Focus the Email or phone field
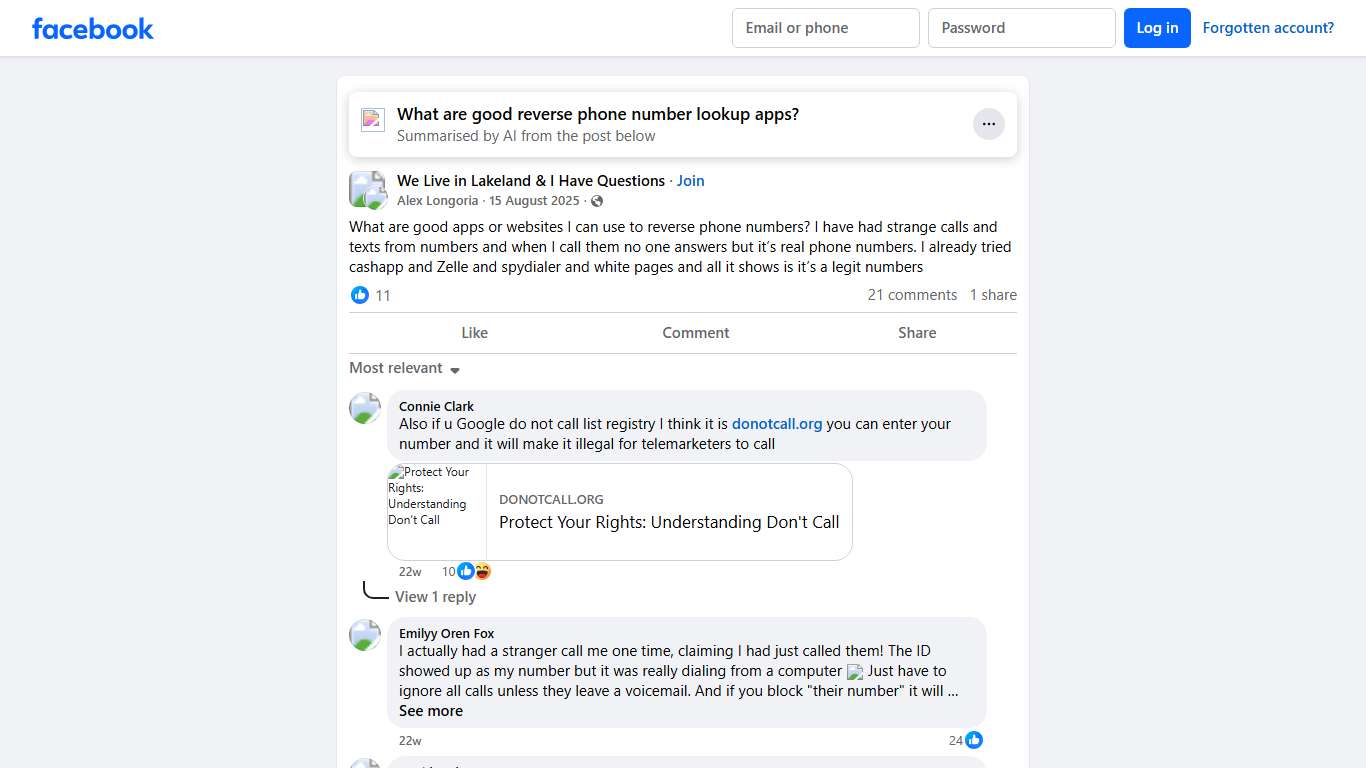1366x768 pixels. [825, 28]
